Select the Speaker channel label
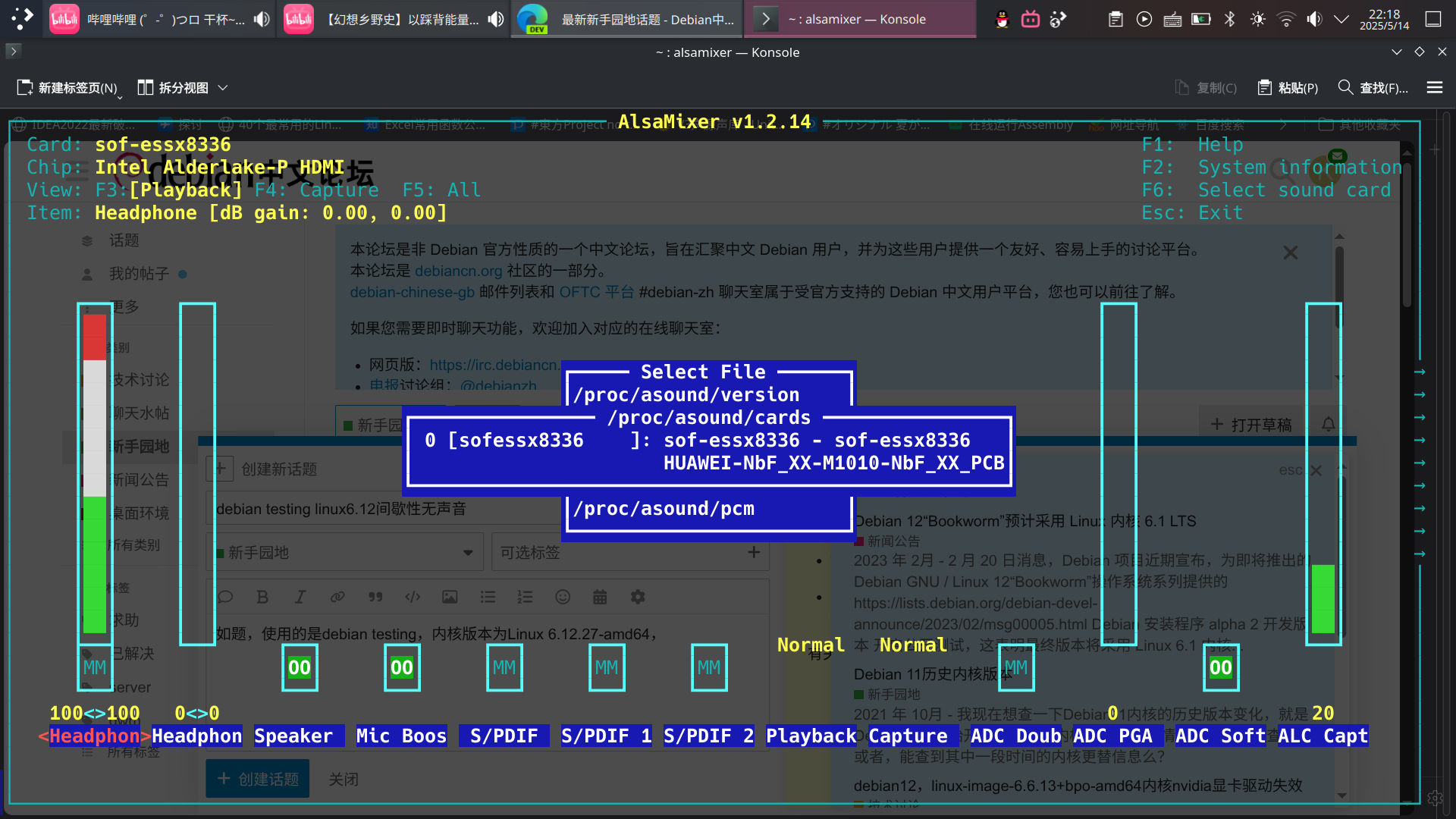 300,736
